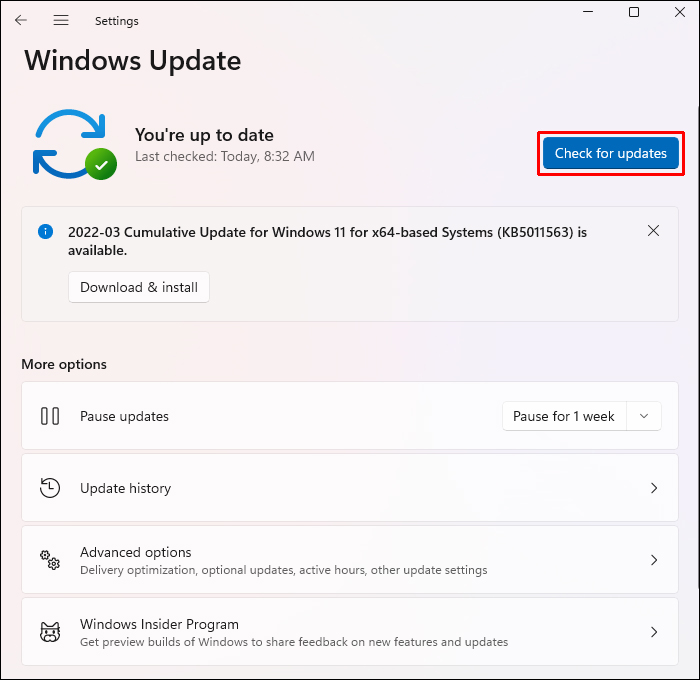The image size is (700, 680).
Task: Dismiss the cumulative update notice
Action: point(653,231)
